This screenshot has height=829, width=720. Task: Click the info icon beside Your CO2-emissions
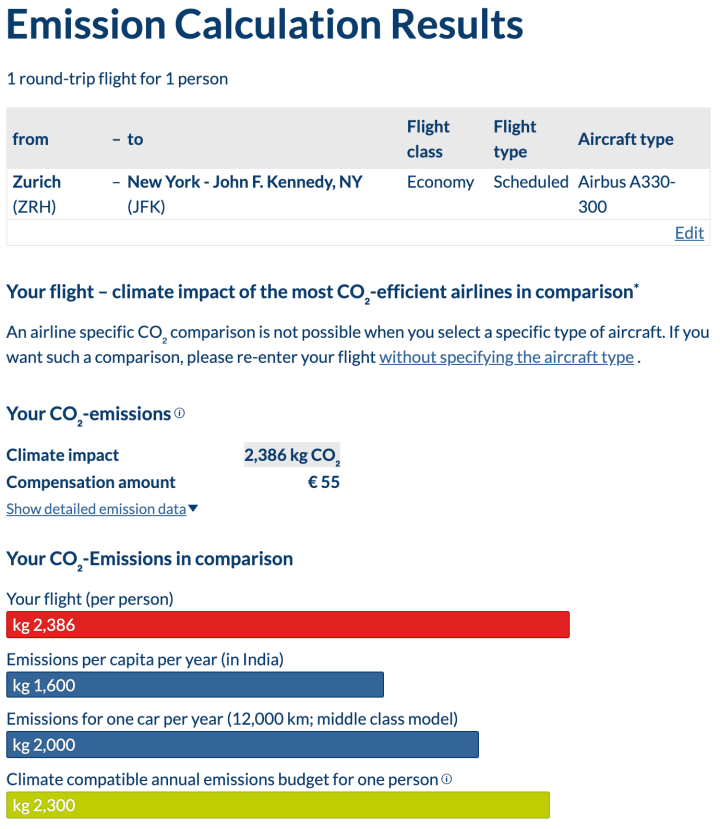[x=180, y=413]
